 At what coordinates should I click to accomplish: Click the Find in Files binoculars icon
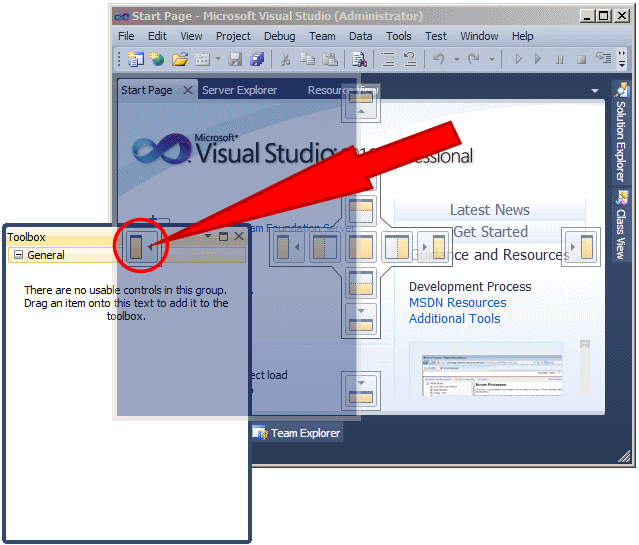point(359,59)
